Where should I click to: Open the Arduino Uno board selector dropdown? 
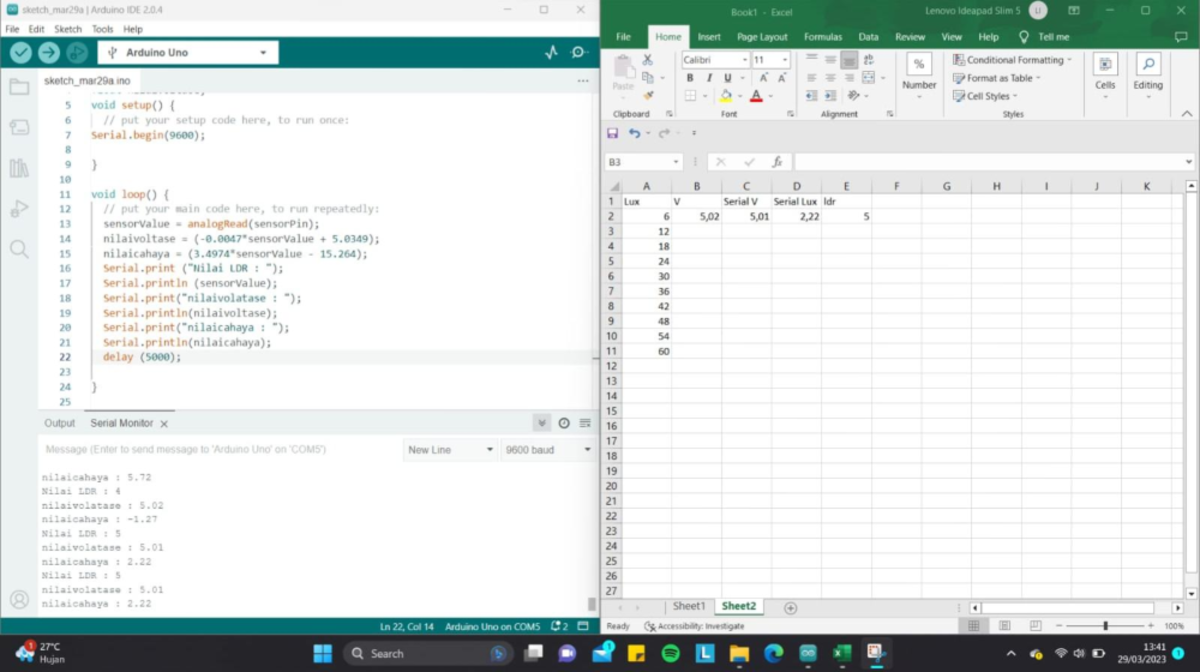coord(187,53)
